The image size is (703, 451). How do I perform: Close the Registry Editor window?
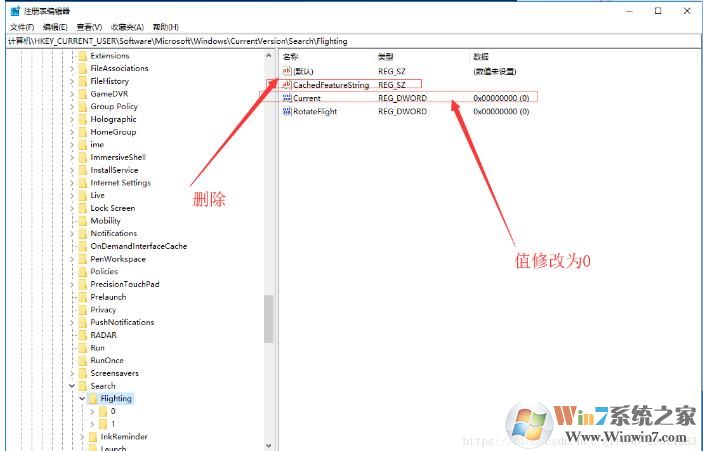point(687,11)
